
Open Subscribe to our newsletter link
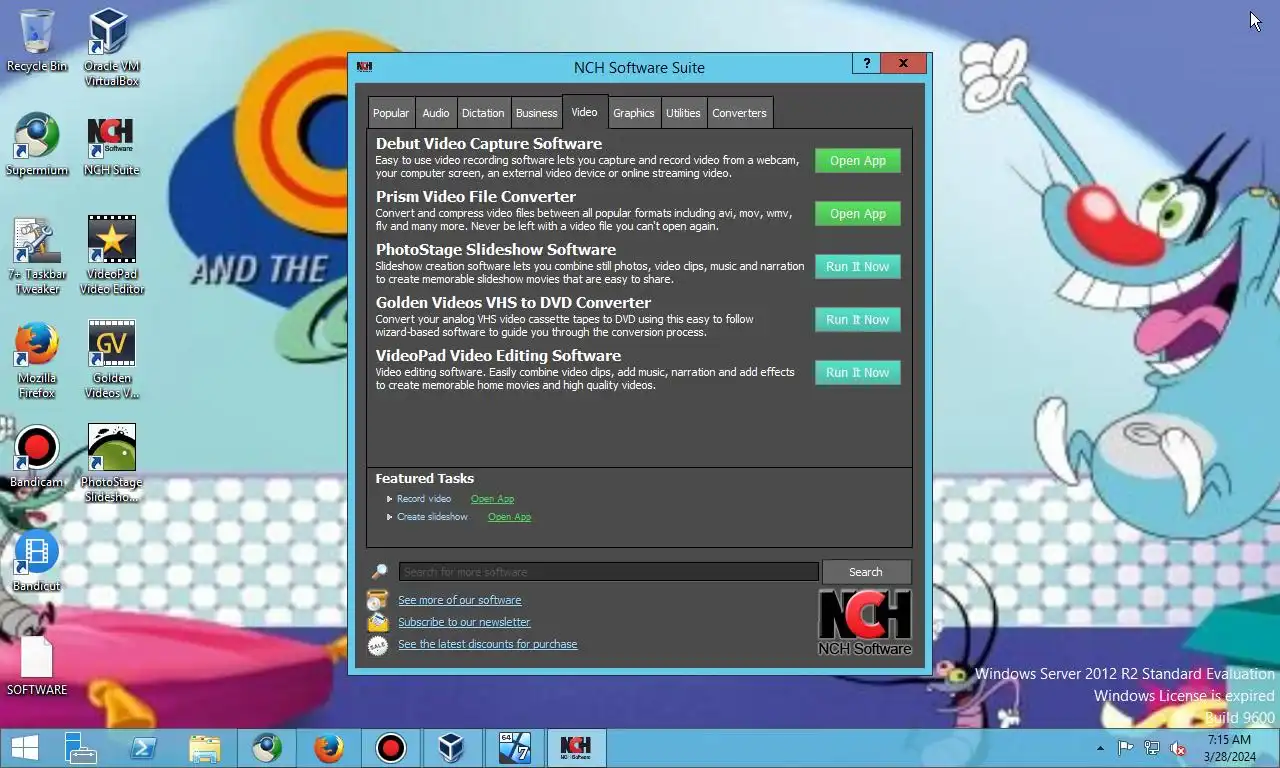pyautogui.click(x=464, y=622)
